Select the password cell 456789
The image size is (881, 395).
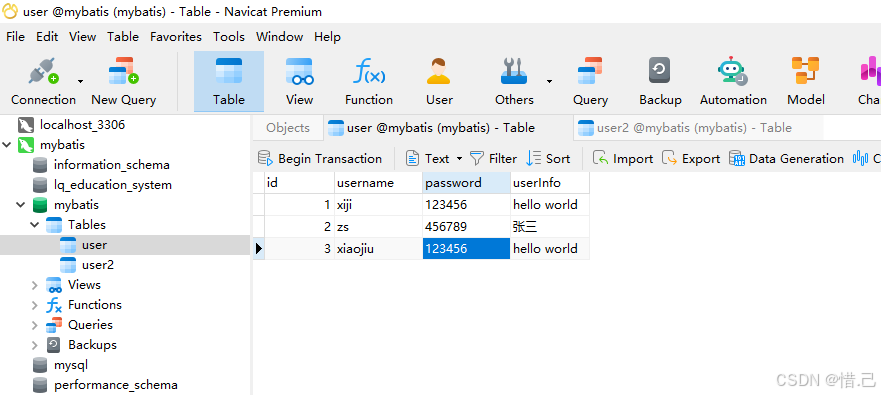tap(466, 227)
